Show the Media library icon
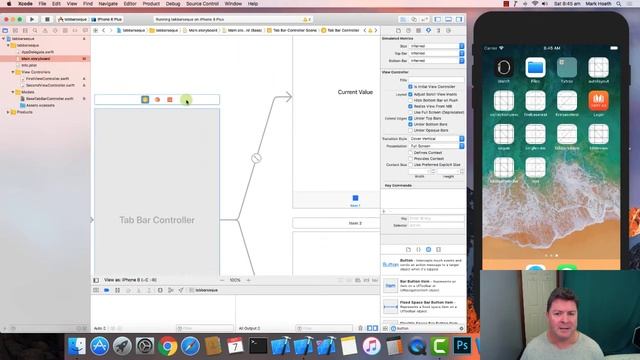This screenshot has width=640, height=360. coord(438,249)
